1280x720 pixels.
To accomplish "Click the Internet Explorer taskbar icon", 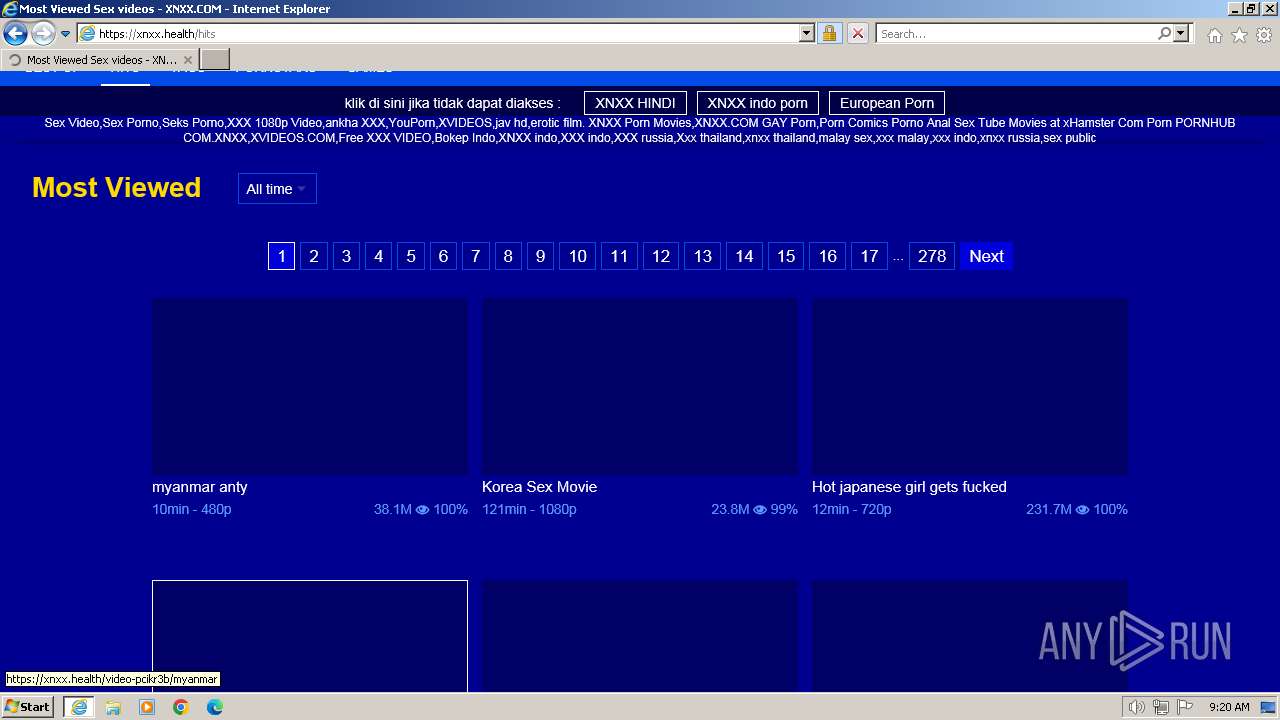I will [78, 707].
